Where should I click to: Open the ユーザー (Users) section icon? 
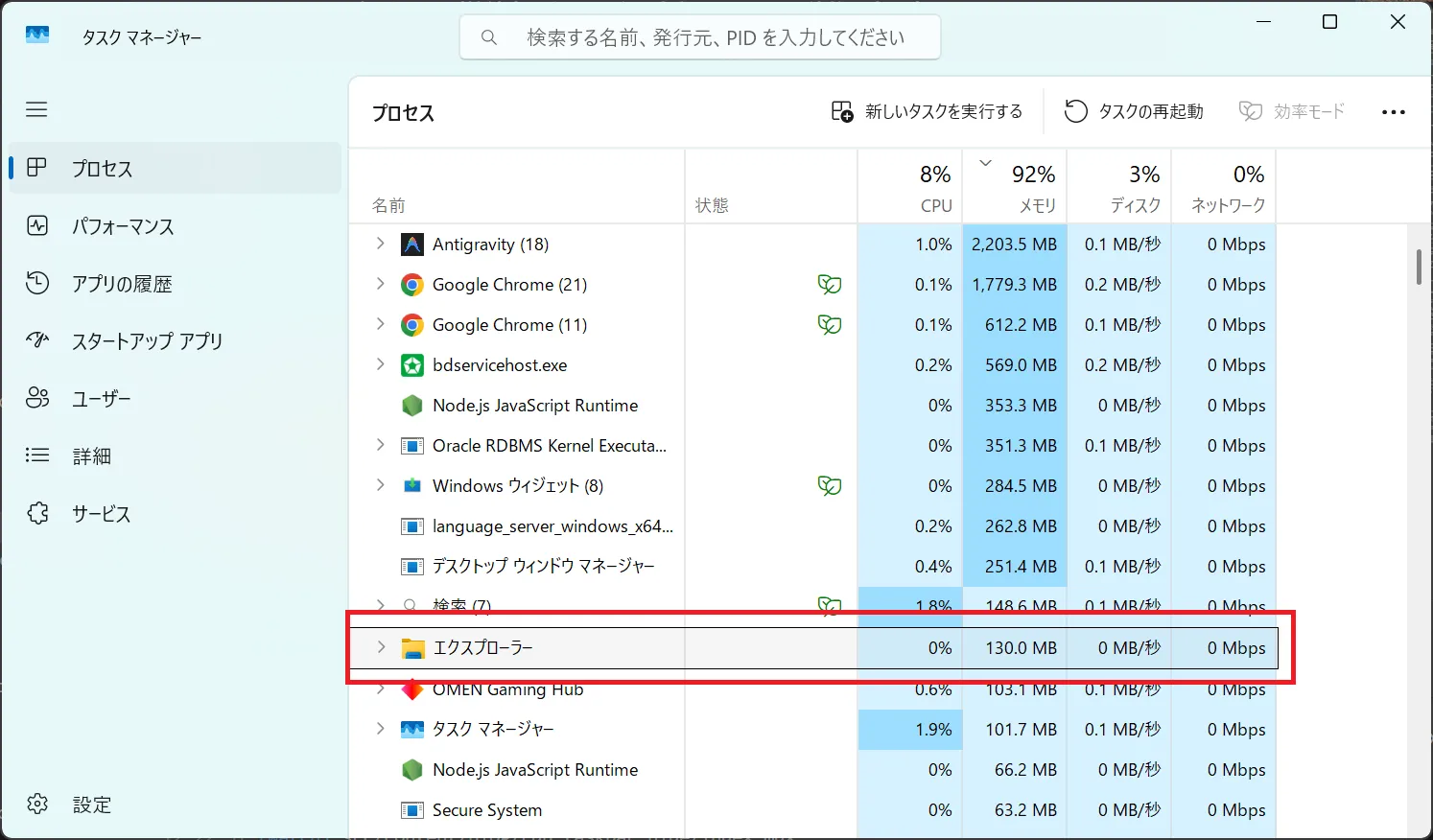(37, 398)
